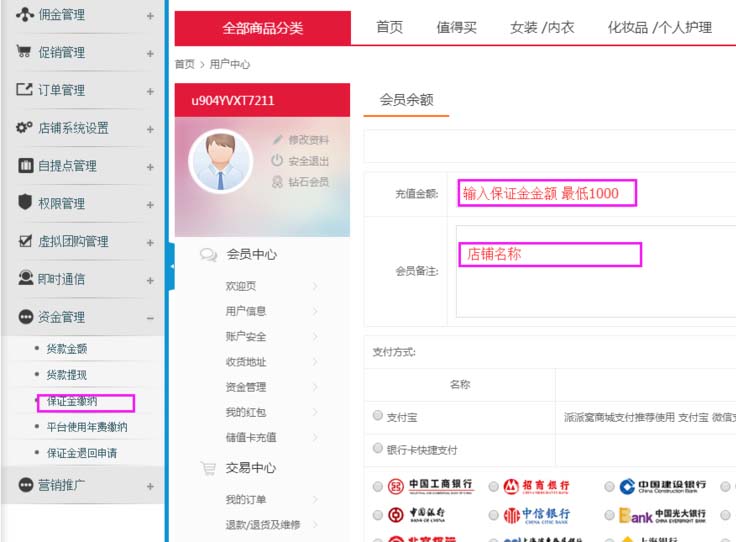Click the 中国光大银行 logo
This screenshot has width=736, height=542.
pos(663,516)
